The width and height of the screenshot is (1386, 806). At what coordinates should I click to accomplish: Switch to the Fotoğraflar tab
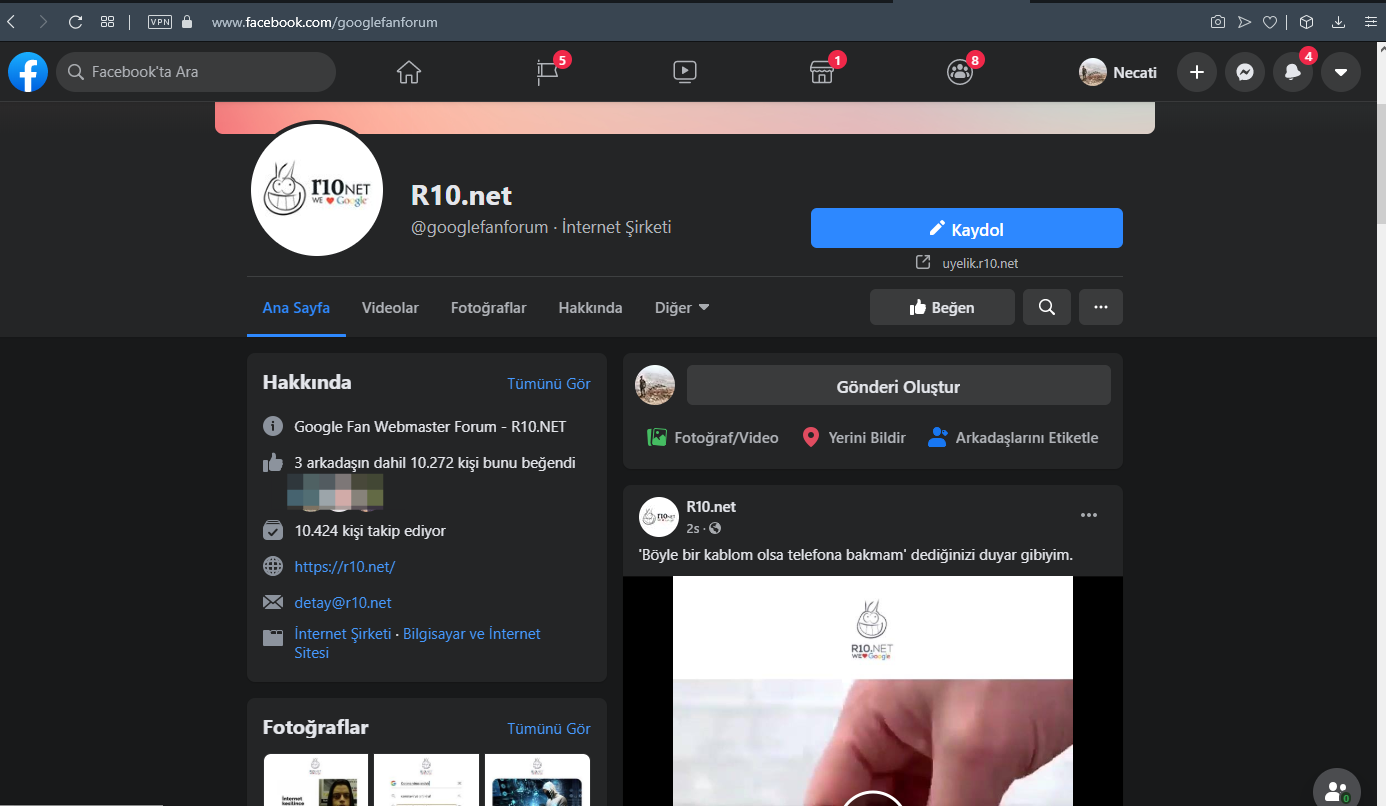[x=489, y=308]
